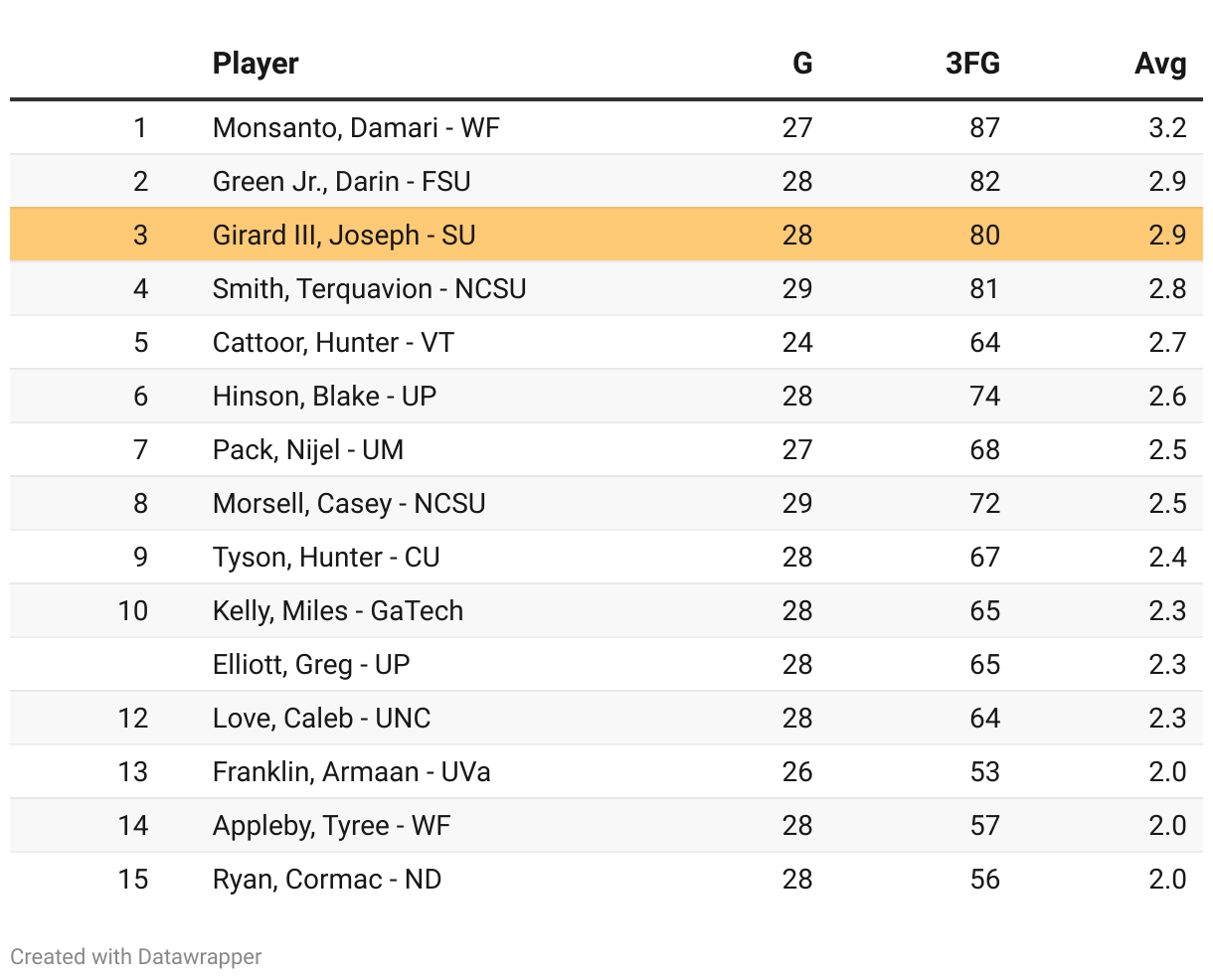Select Tyson, Hunter - CU row name

pos(326,558)
